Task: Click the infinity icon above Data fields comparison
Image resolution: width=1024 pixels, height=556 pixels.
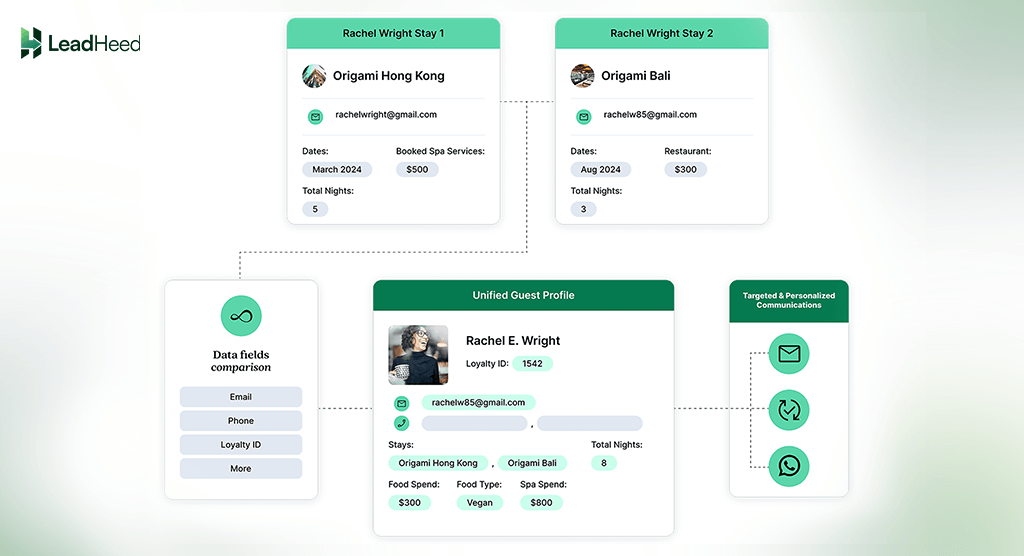Action: pyautogui.click(x=241, y=316)
